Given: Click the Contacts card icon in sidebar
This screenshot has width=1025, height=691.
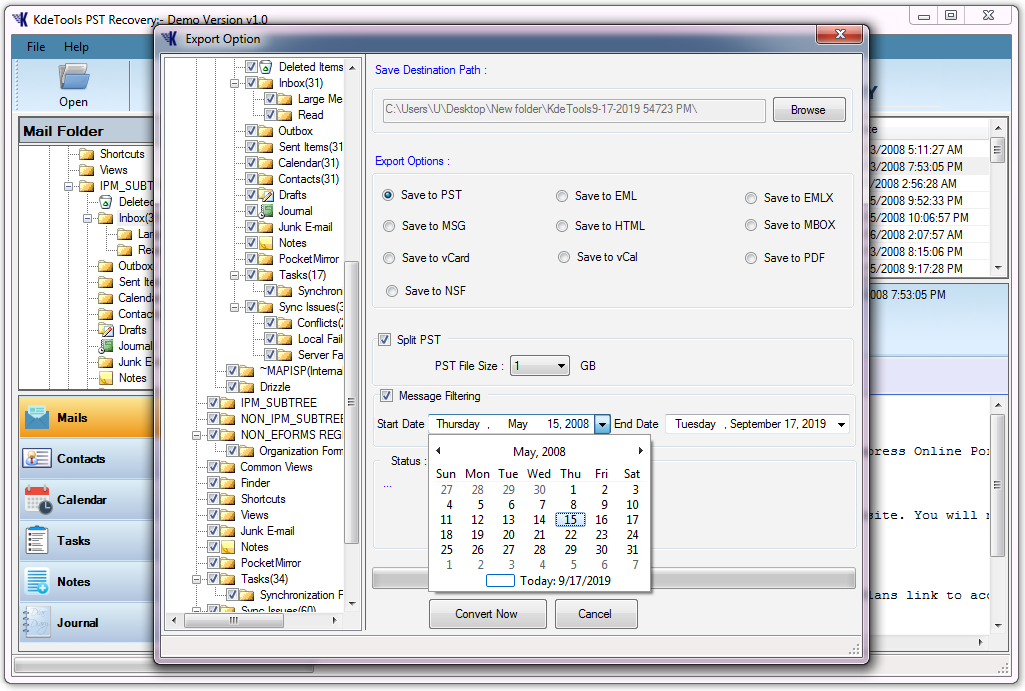Looking at the screenshot, I should pos(37,458).
